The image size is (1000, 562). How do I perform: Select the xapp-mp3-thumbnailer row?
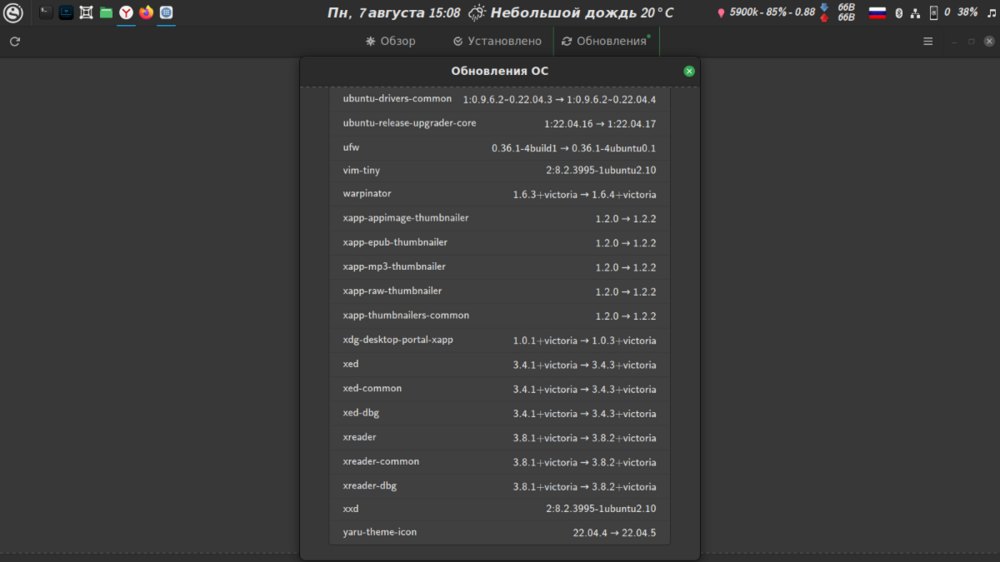click(x=499, y=267)
